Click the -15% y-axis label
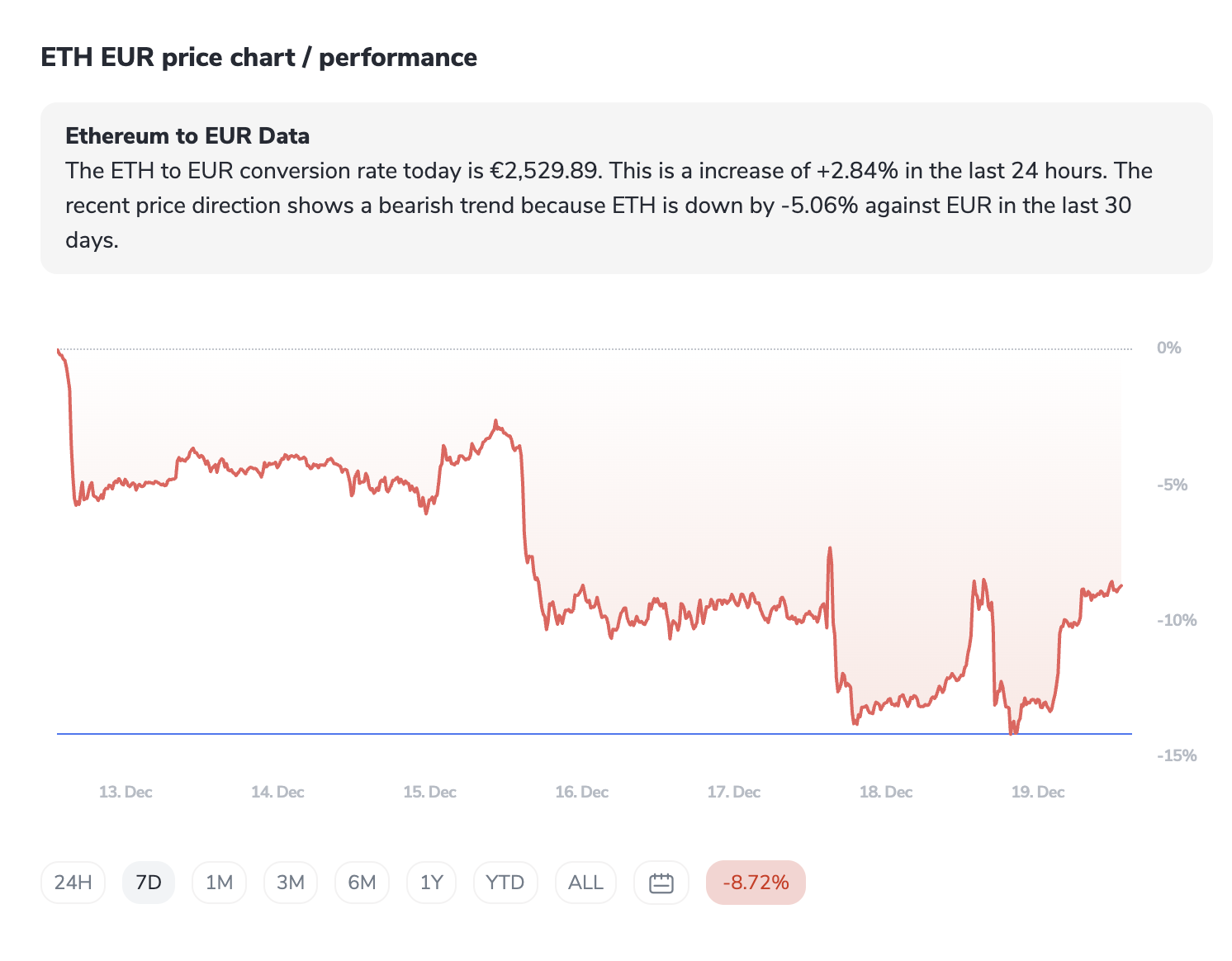The width and height of the screenshot is (1232, 961). pos(1177,755)
